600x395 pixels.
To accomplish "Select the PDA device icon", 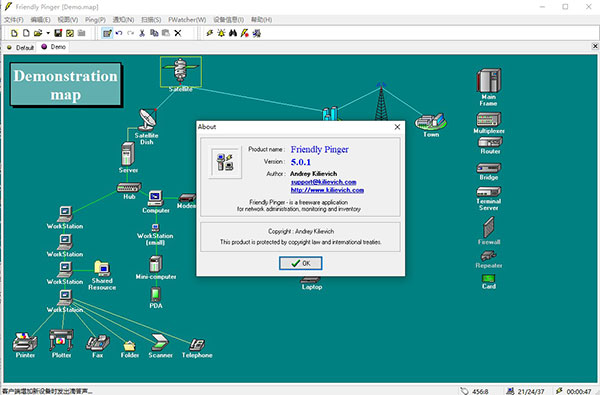I will click(155, 294).
